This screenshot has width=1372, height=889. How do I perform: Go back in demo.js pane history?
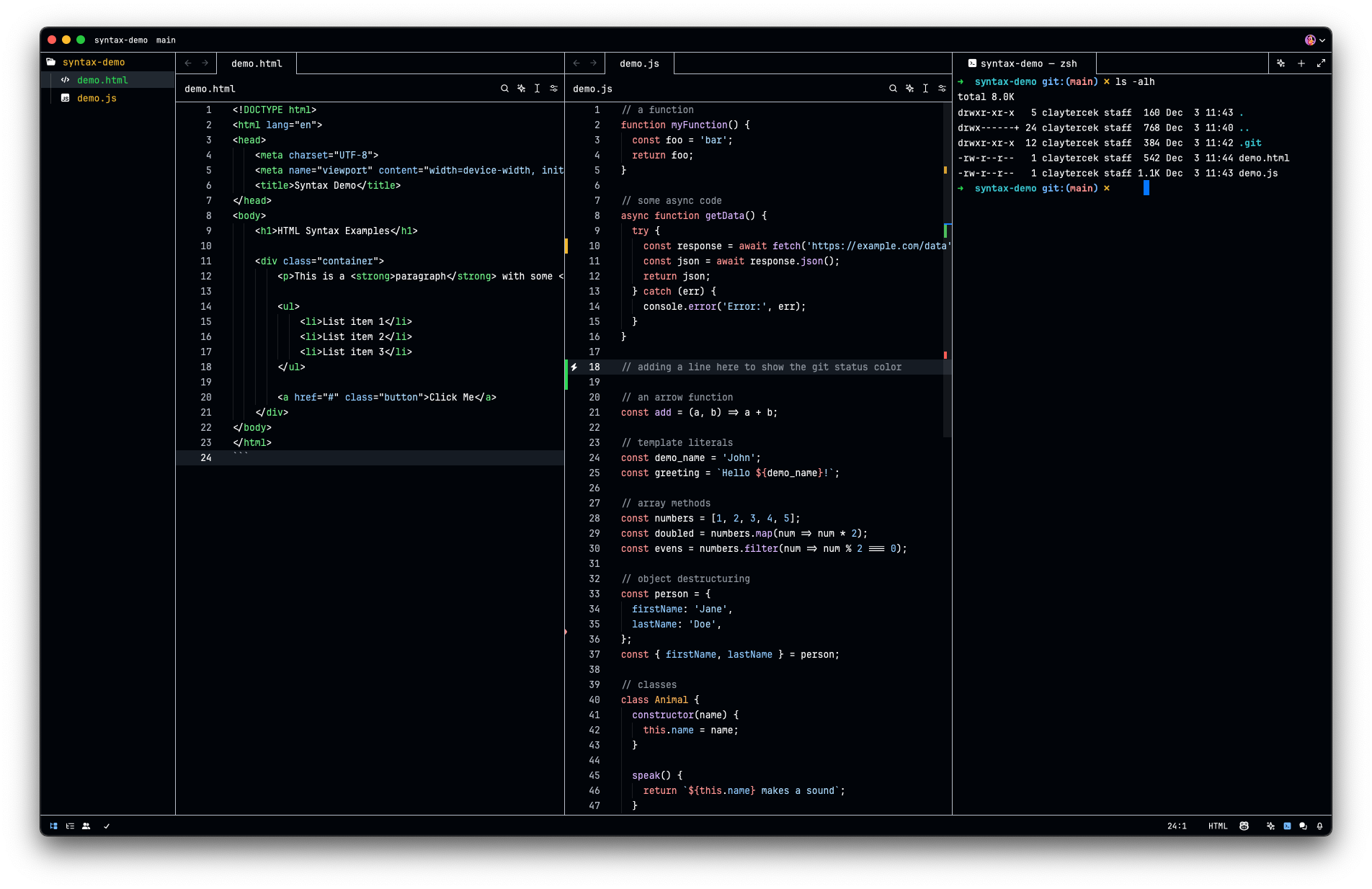pyautogui.click(x=576, y=63)
